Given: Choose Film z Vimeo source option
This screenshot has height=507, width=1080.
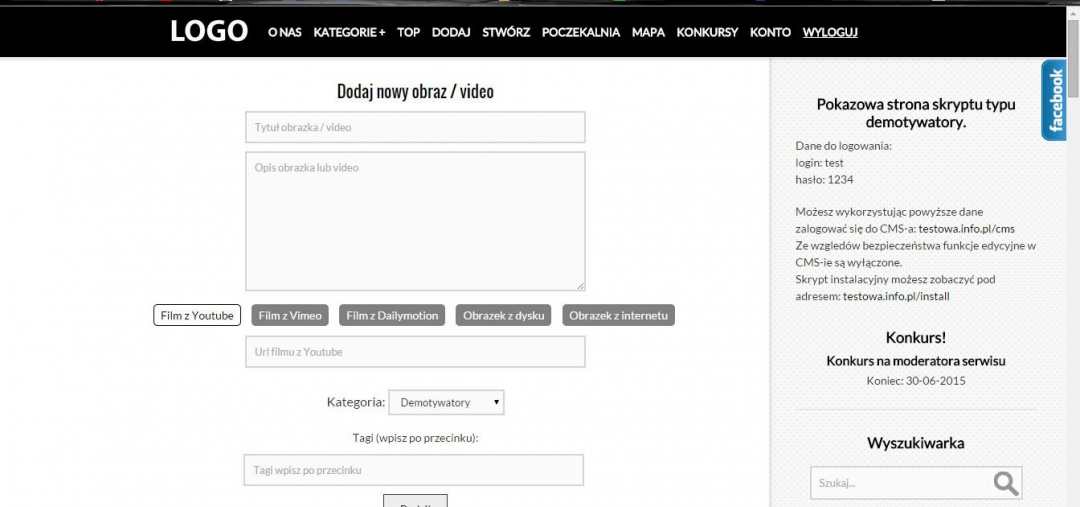Looking at the screenshot, I should pyautogui.click(x=290, y=315).
